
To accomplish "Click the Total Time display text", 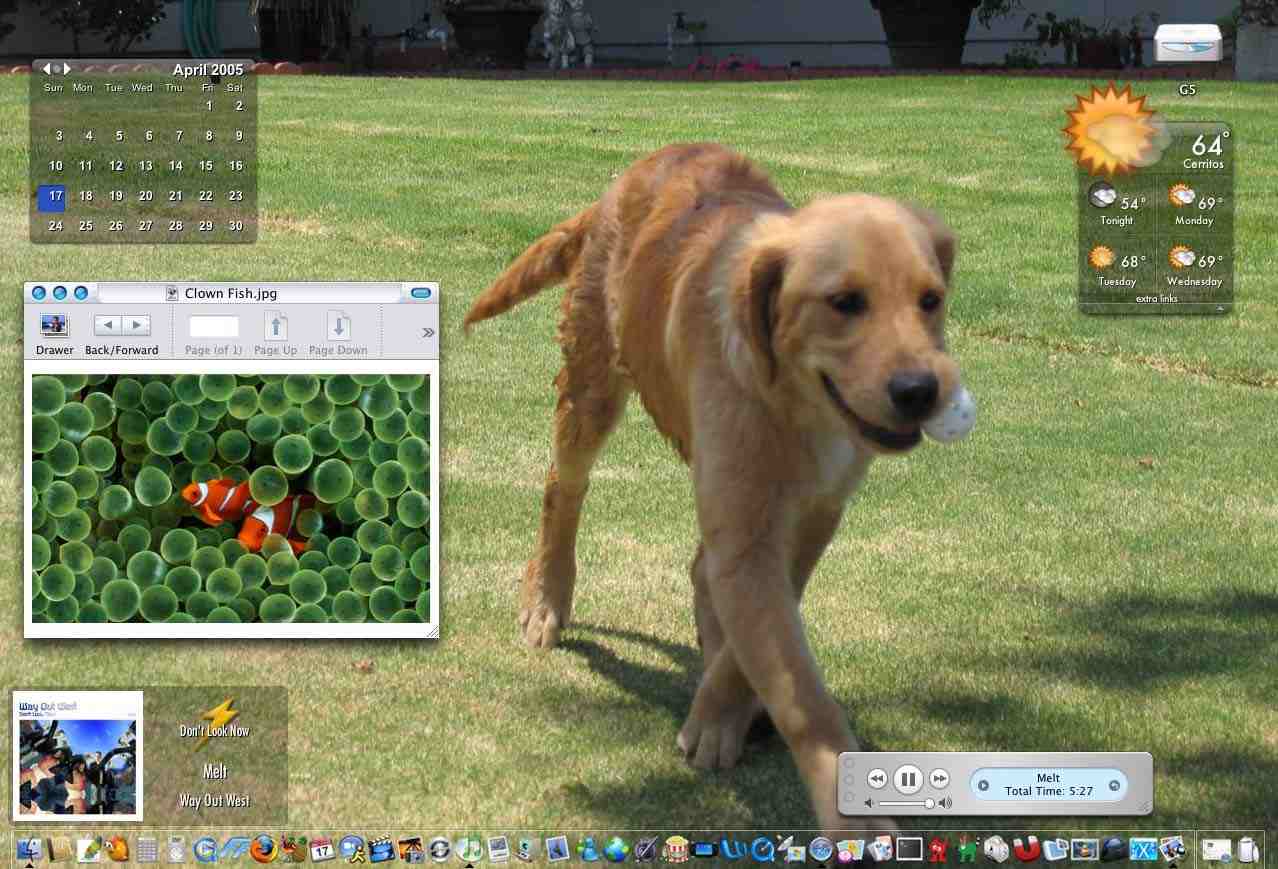I will coord(1049,791).
